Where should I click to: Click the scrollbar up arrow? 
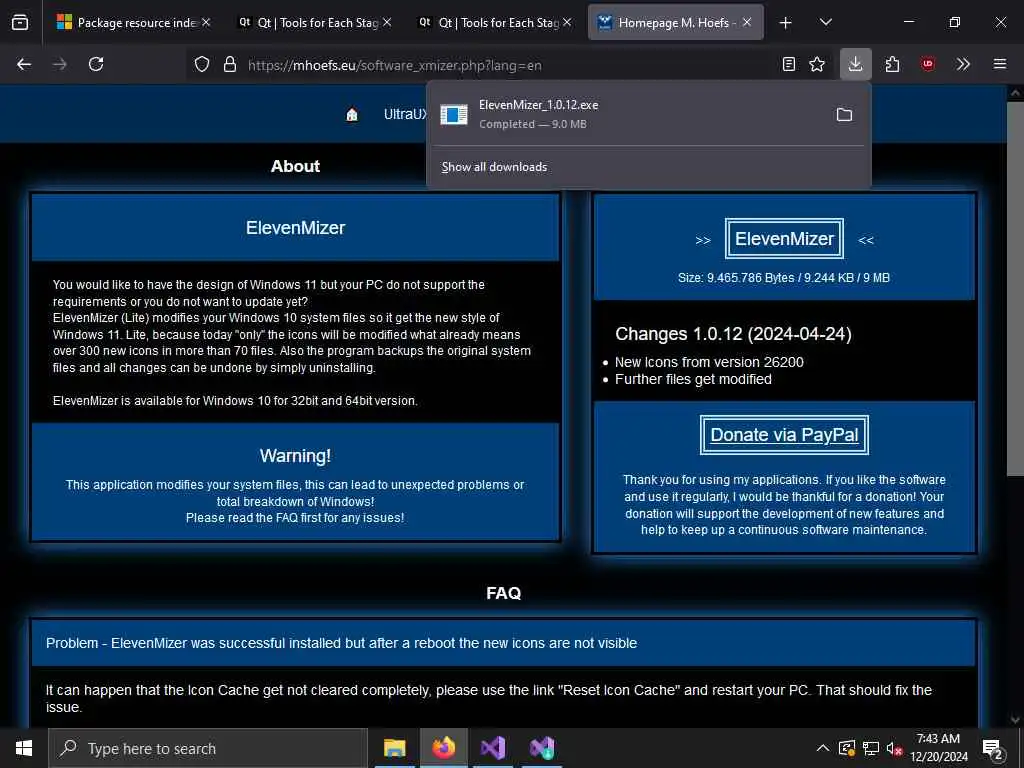click(1014, 93)
